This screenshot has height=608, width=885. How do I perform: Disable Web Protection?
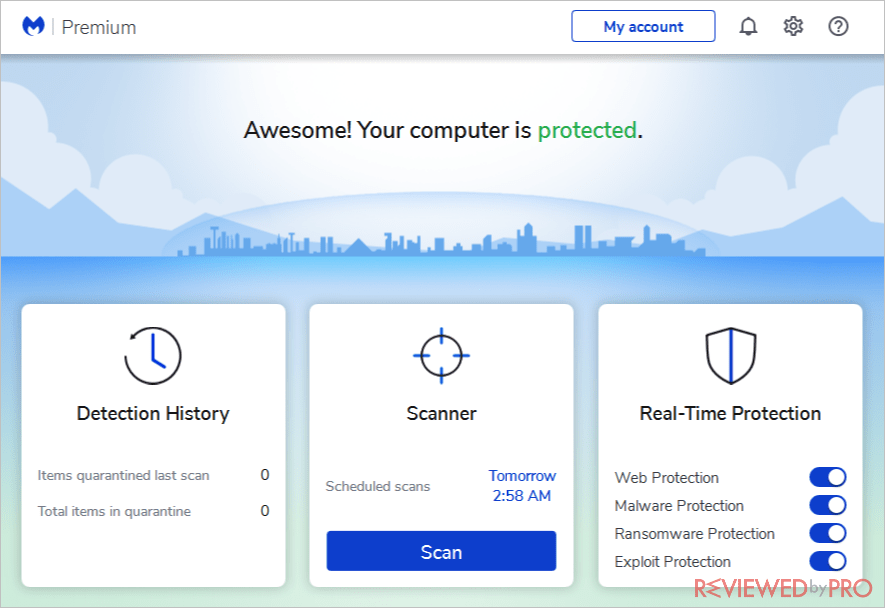click(x=827, y=477)
